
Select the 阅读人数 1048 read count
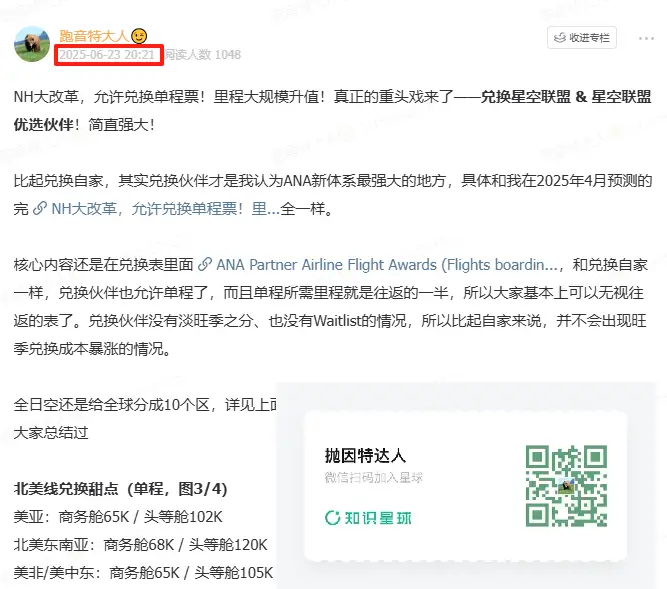(x=202, y=54)
